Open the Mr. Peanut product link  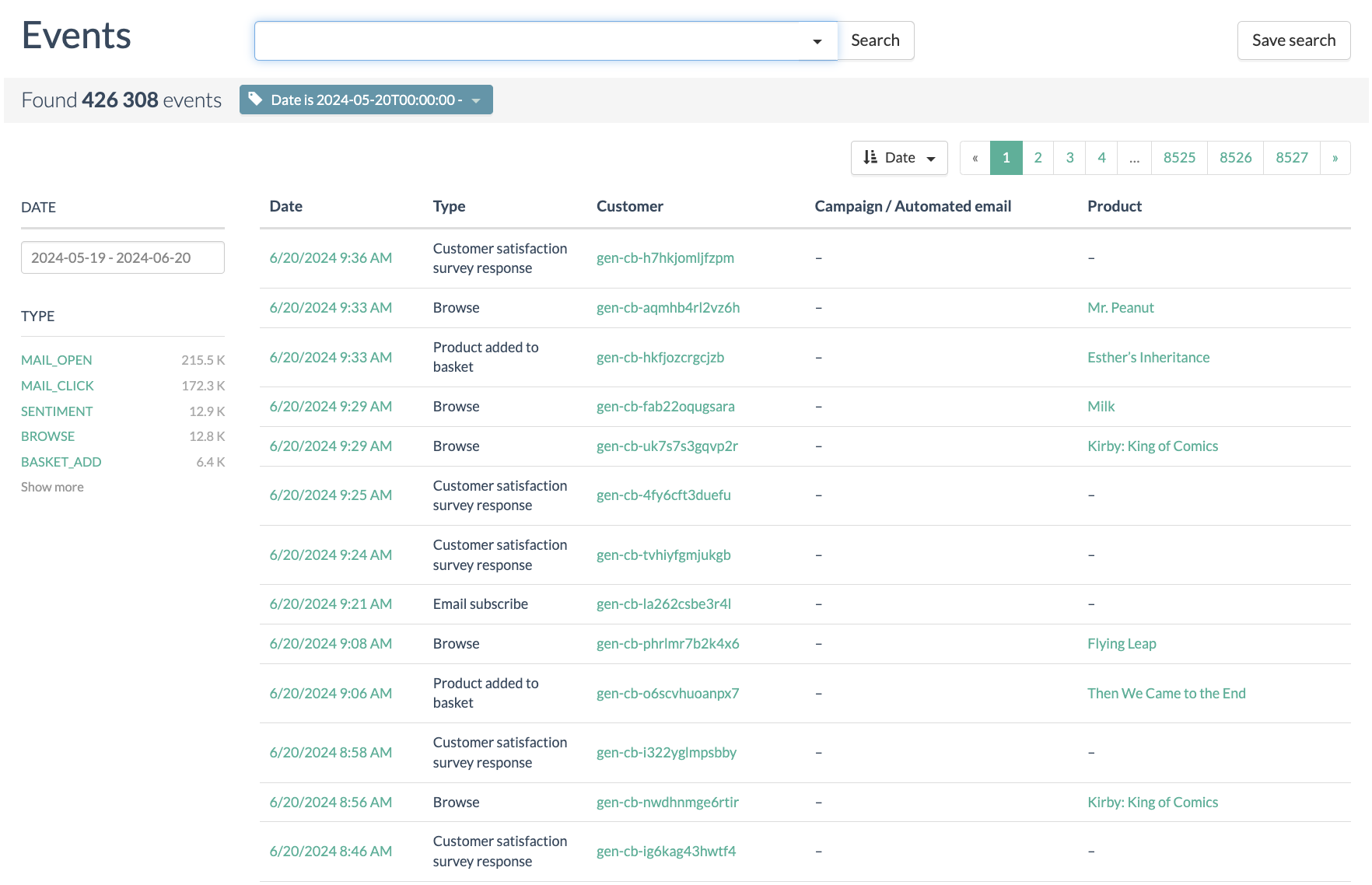click(x=1121, y=308)
